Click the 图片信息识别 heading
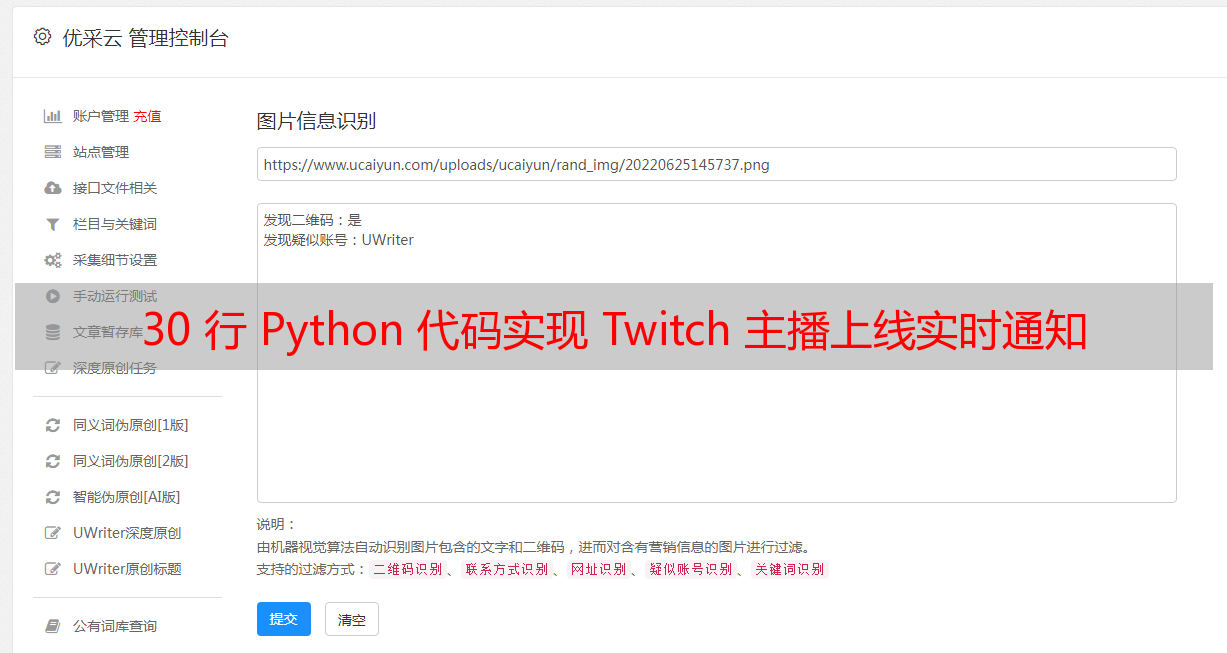Image resolution: width=1227 pixels, height=653 pixels. pos(316,121)
